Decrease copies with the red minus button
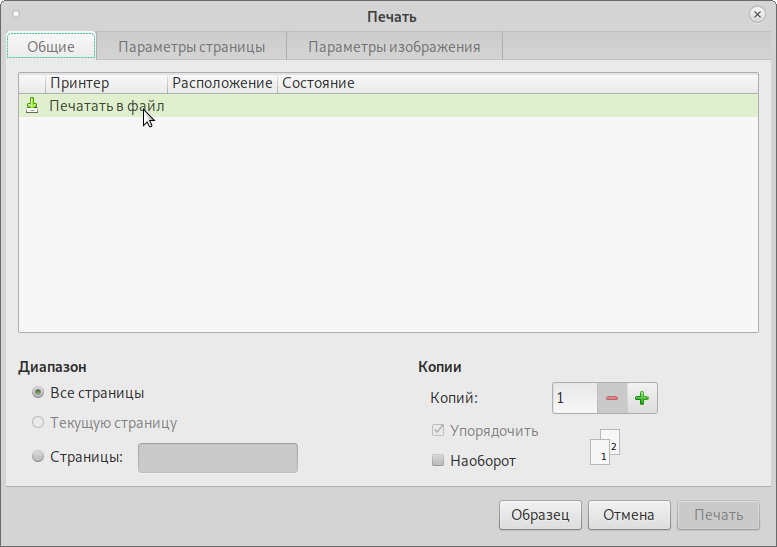This screenshot has width=777, height=547. tap(612, 398)
